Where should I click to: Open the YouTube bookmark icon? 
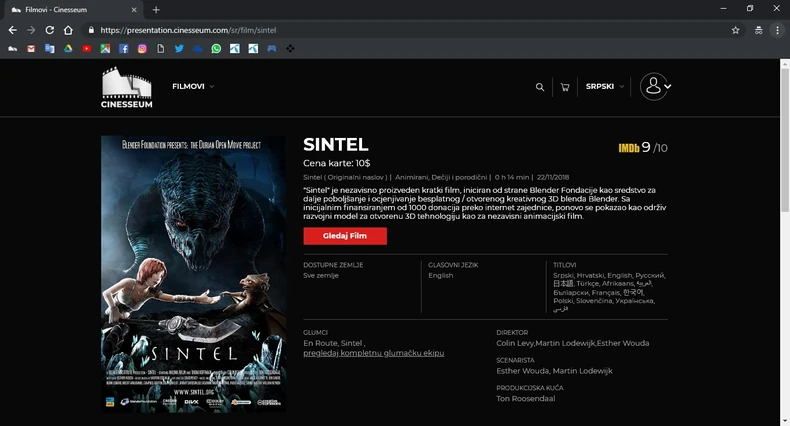(87, 48)
